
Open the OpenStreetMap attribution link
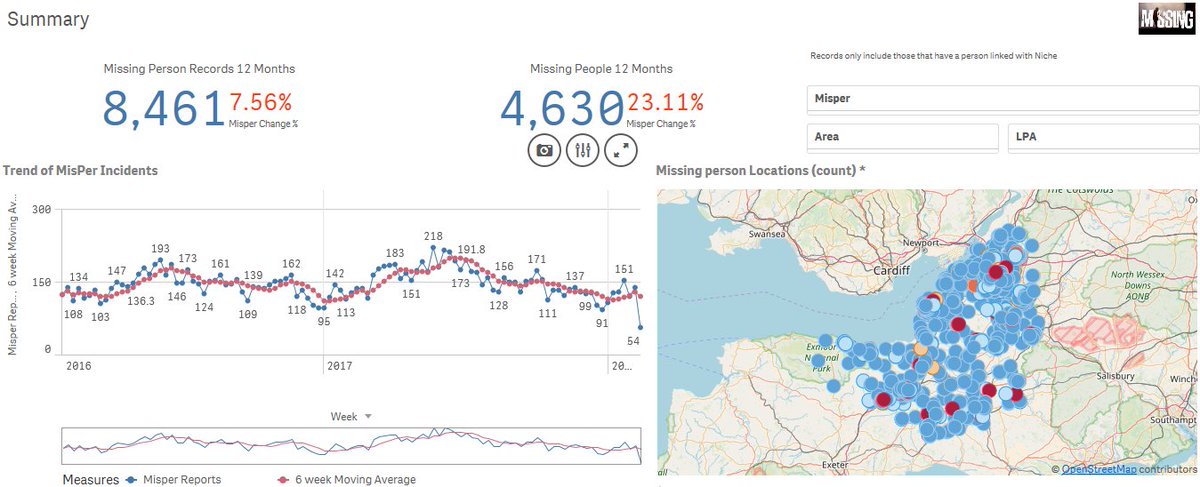pos(1099,469)
